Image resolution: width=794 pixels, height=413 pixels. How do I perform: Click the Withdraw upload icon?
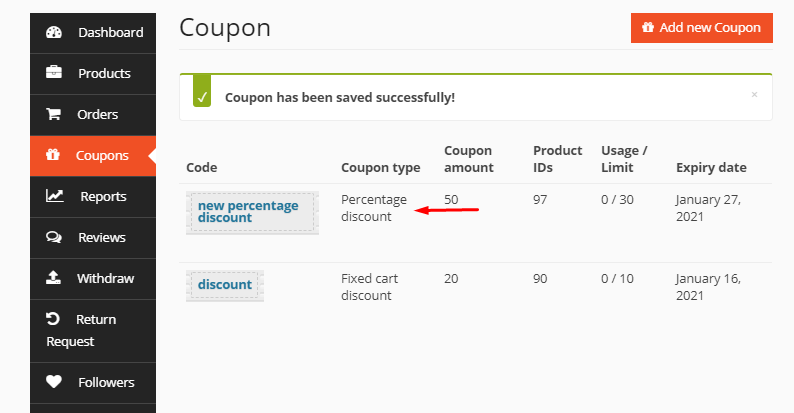pos(54,278)
